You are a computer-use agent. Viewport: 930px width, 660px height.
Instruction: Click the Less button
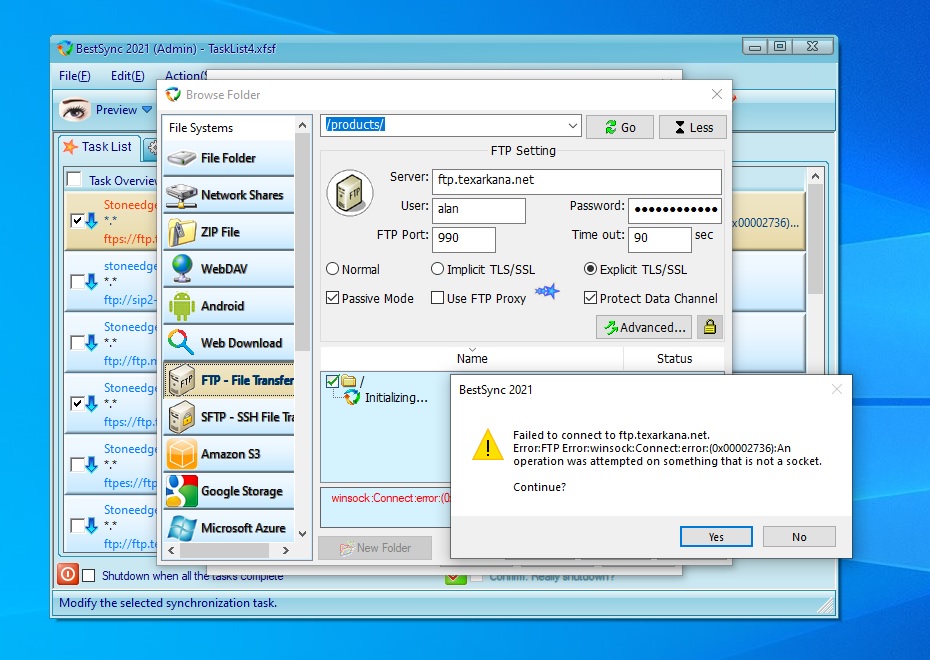point(693,127)
